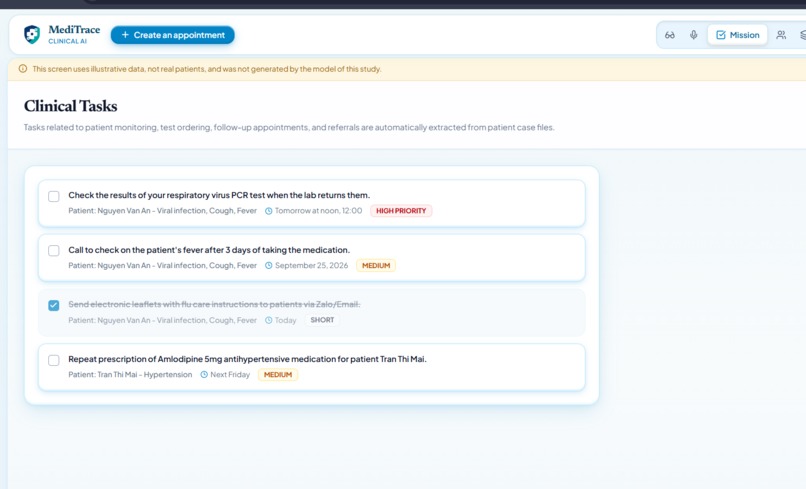The width and height of the screenshot is (806, 489).
Task: Click the illustrative data notice text
Action: pyautogui.click(x=207, y=69)
